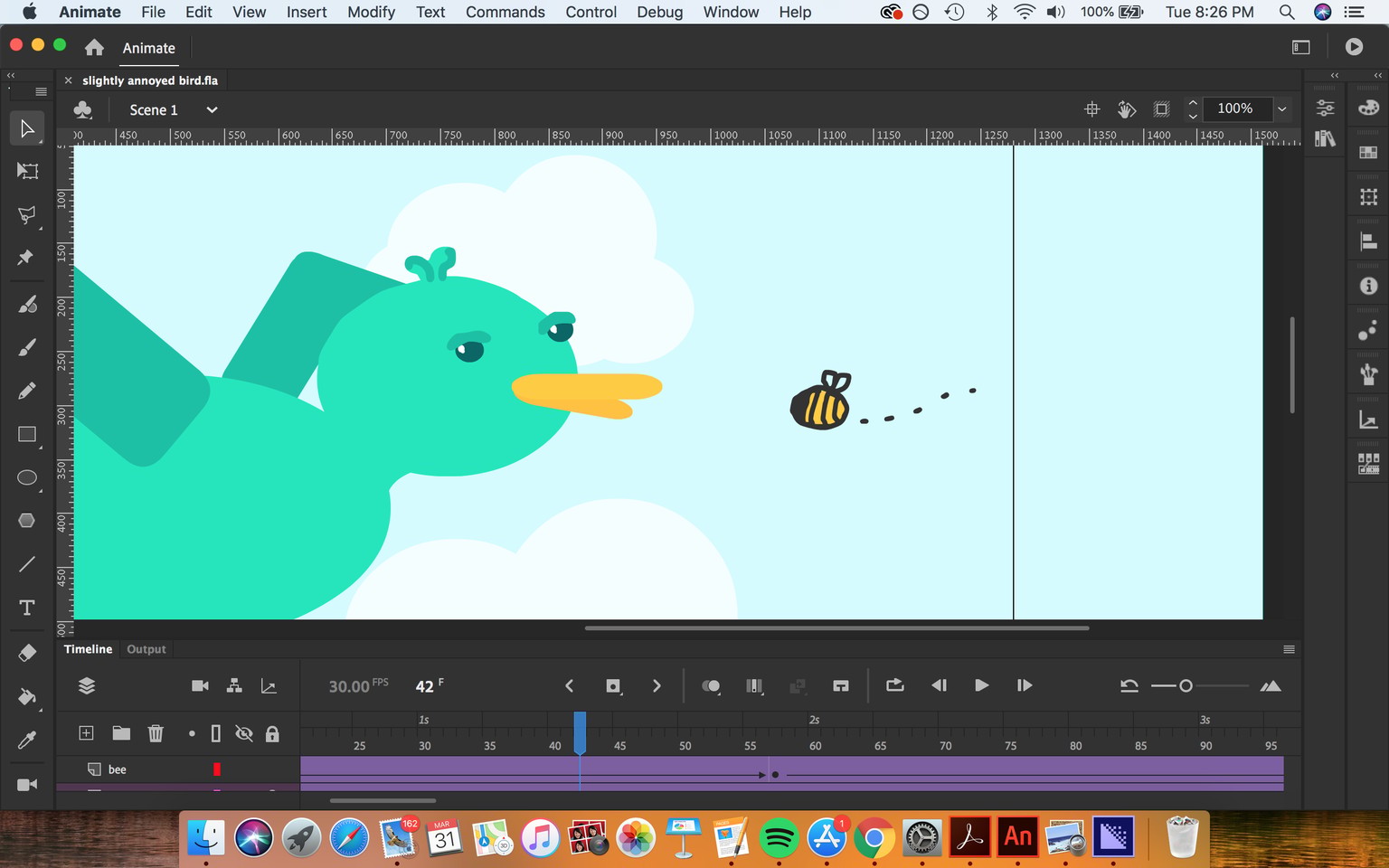
Task: Toggle layer parenting view
Action: click(x=234, y=686)
